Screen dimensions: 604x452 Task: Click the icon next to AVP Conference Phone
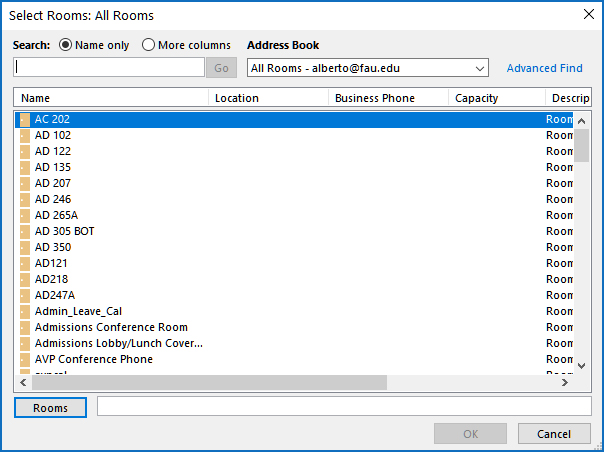tap(25, 359)
